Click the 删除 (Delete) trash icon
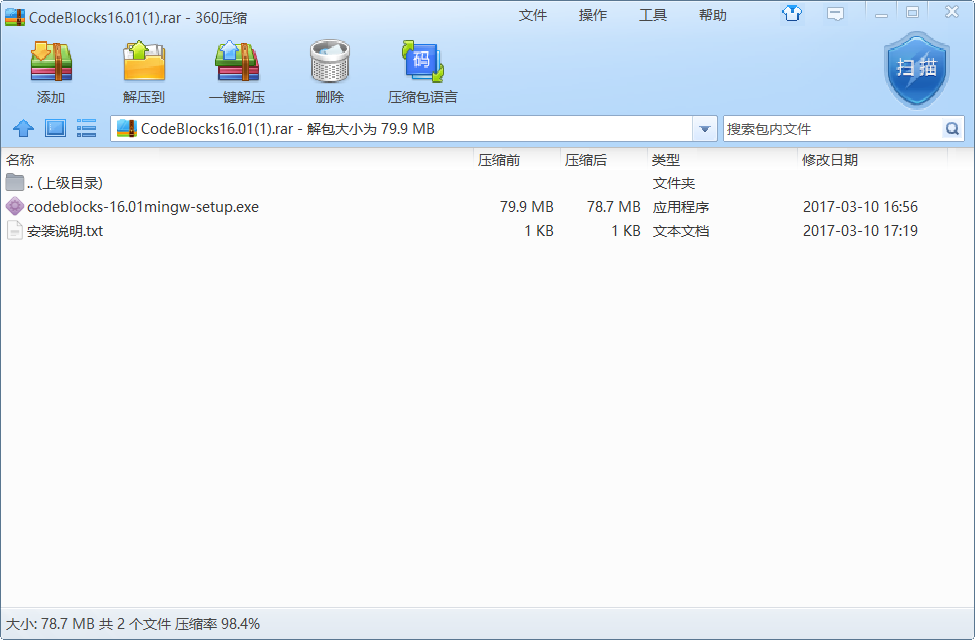Image resolution: width=975 pixels, height=640 pixels. point(329,63)
